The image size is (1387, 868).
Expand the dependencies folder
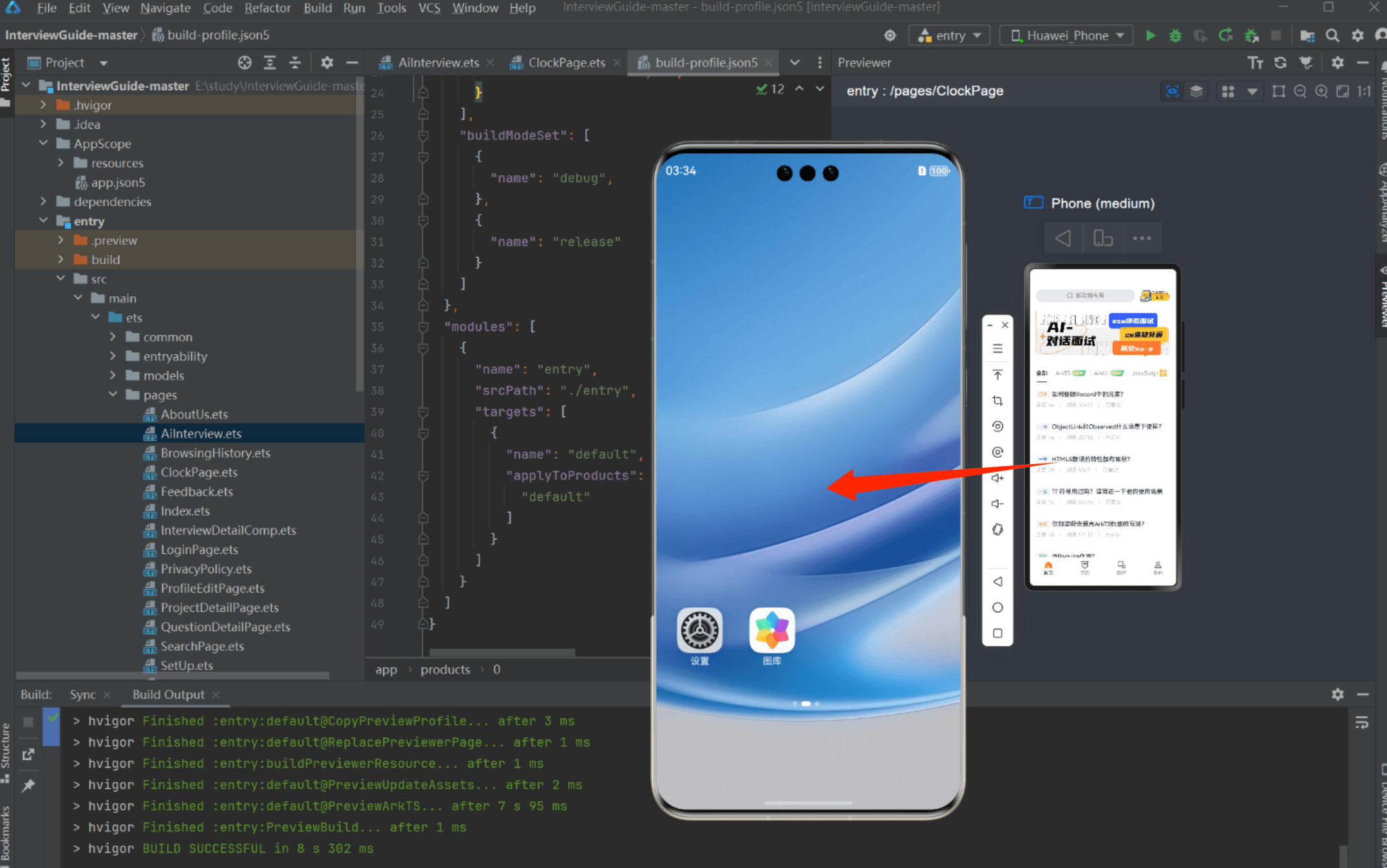[x=43, y=202]
